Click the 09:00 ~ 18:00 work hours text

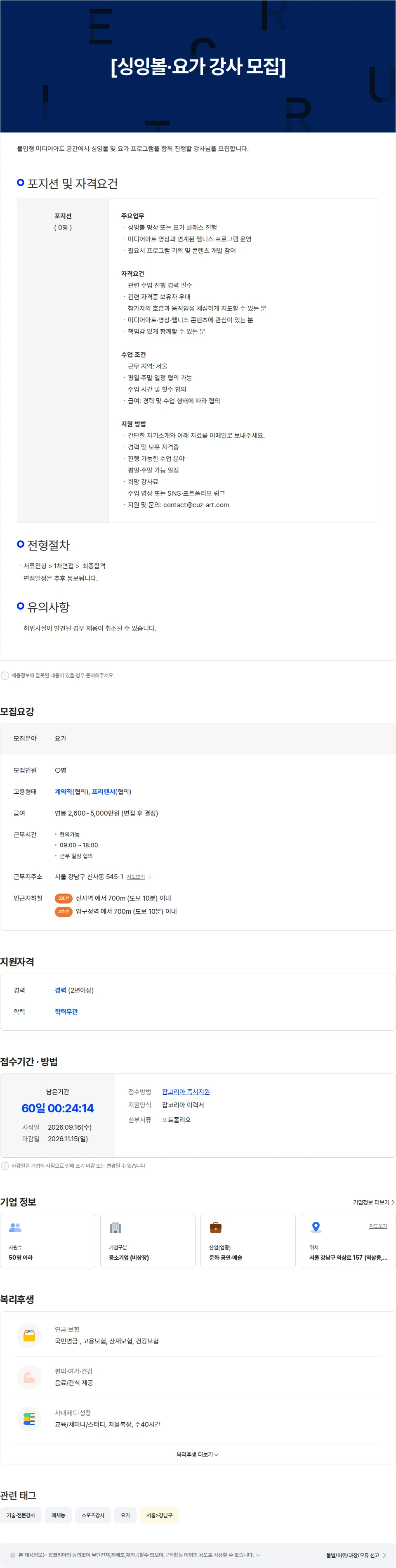point(78,845)
